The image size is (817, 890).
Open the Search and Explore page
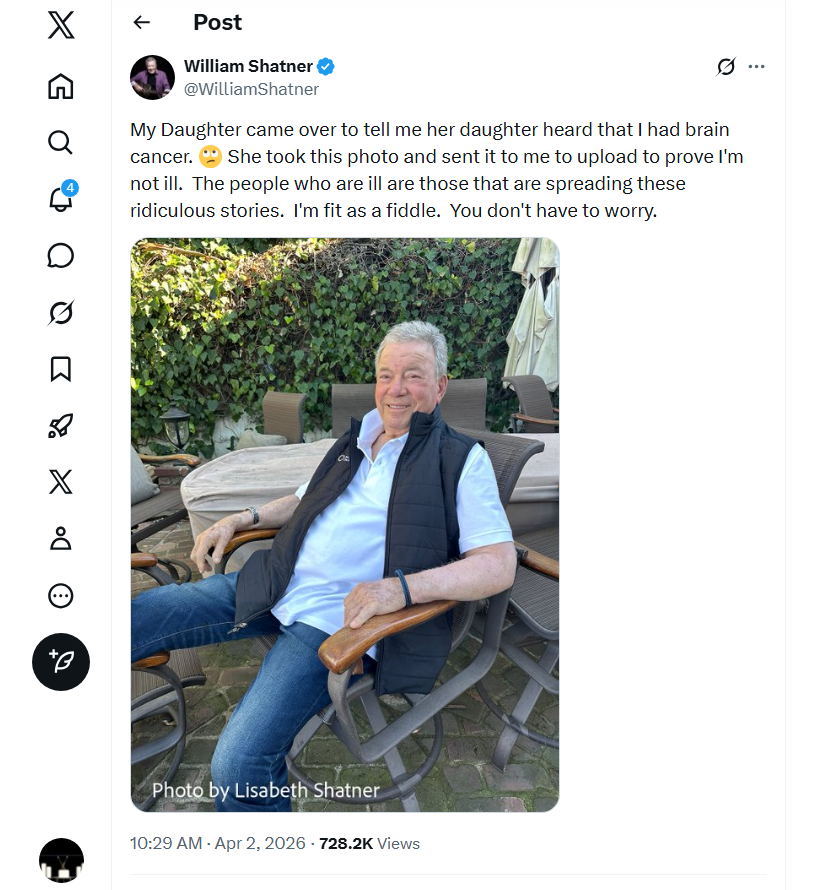pos(61,142)
